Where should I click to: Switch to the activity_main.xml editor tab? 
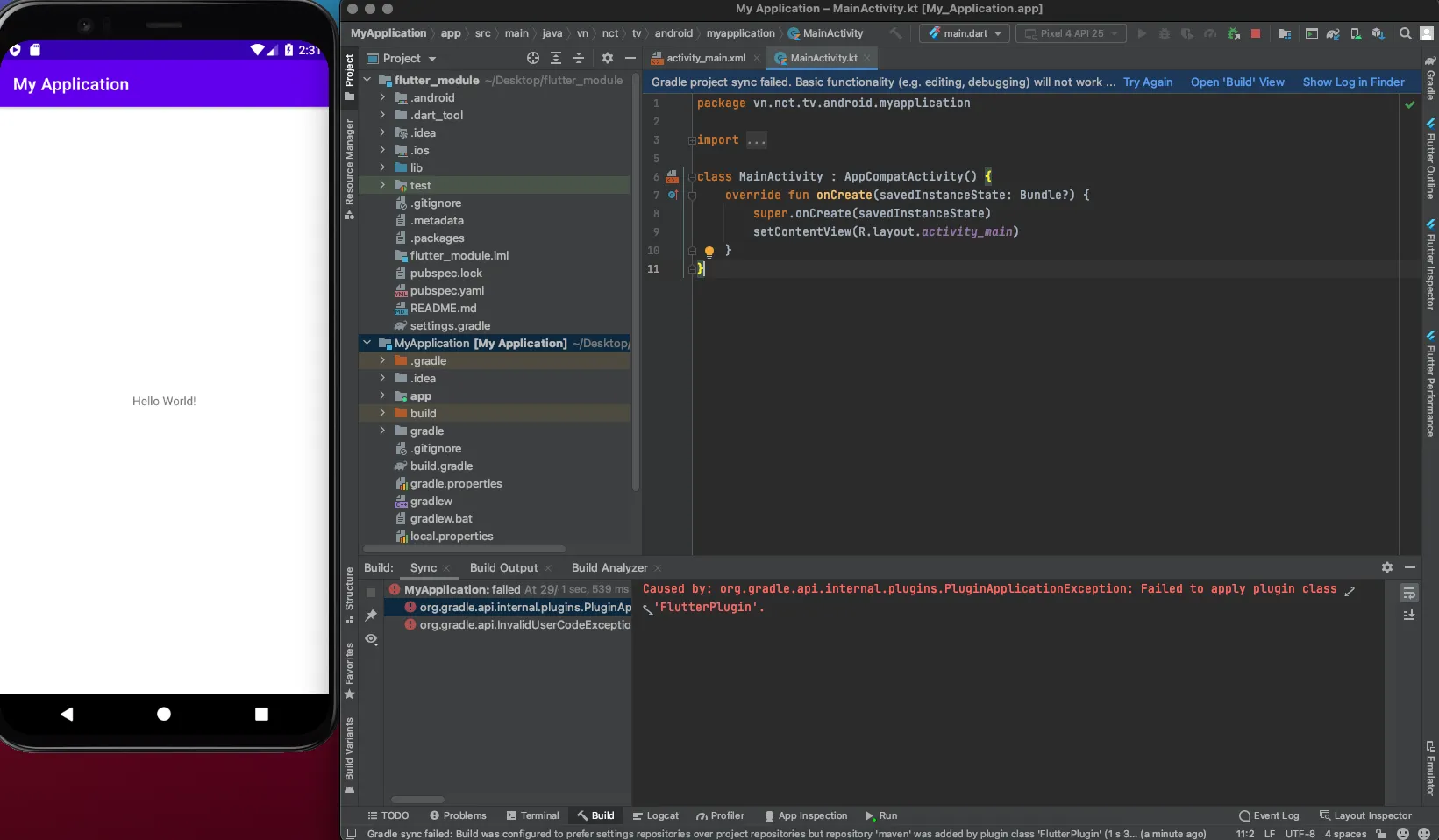(705, 58)
